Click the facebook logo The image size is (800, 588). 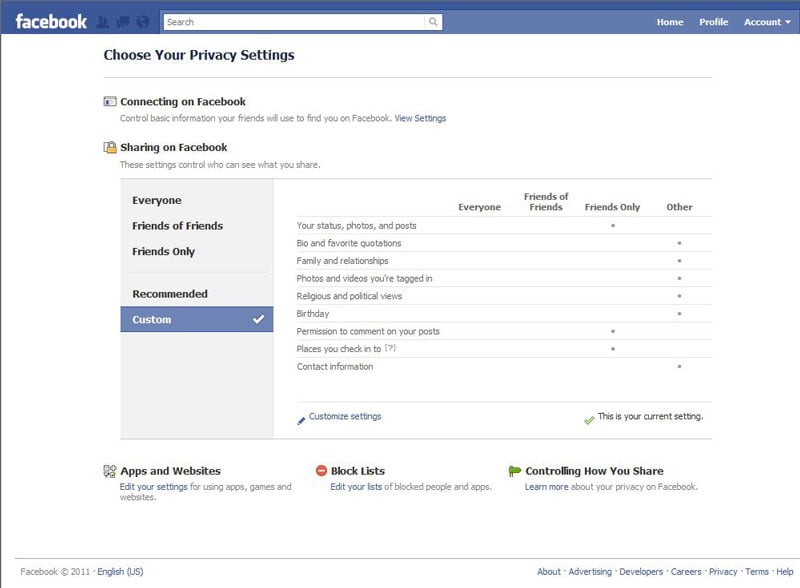(51, 22)
